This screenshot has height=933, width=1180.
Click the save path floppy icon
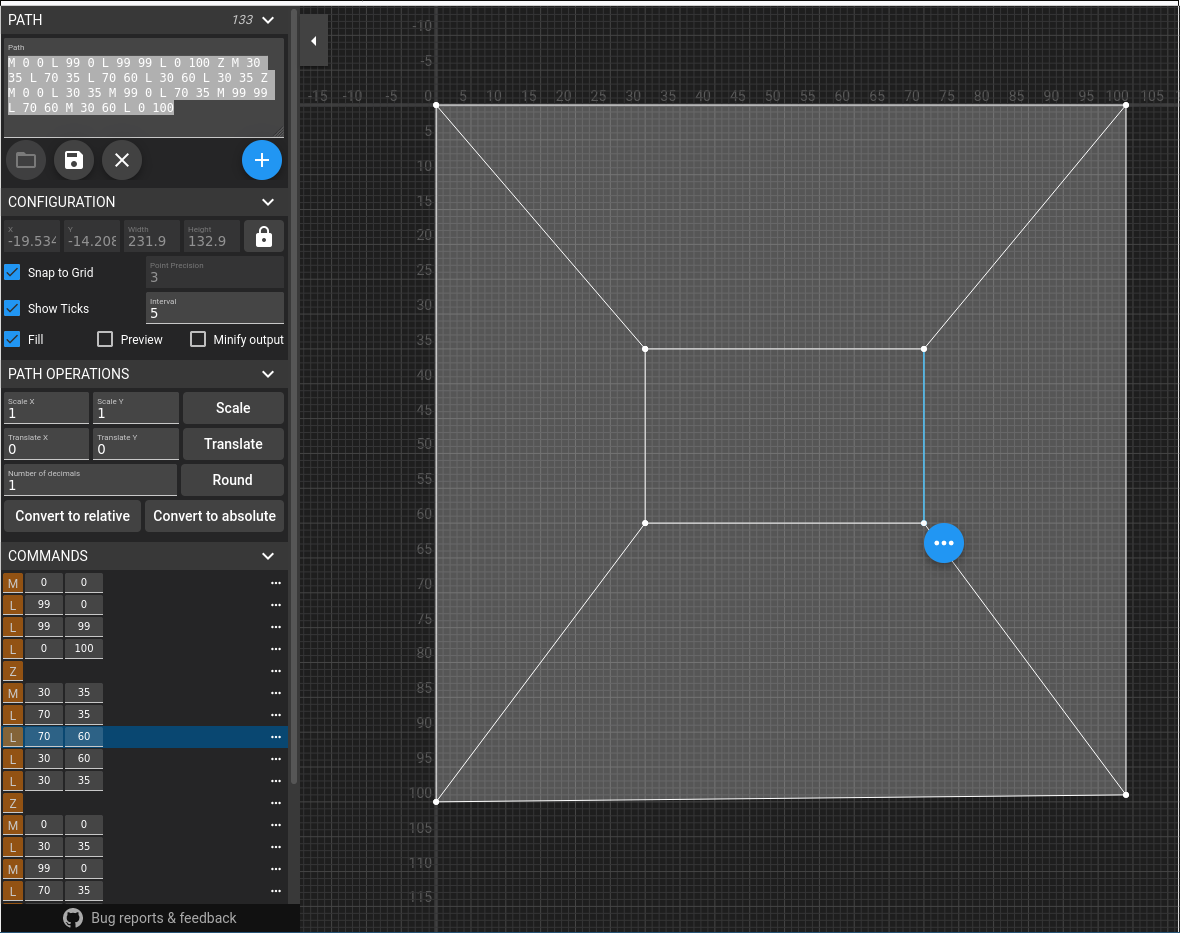(x=74, y=160)
